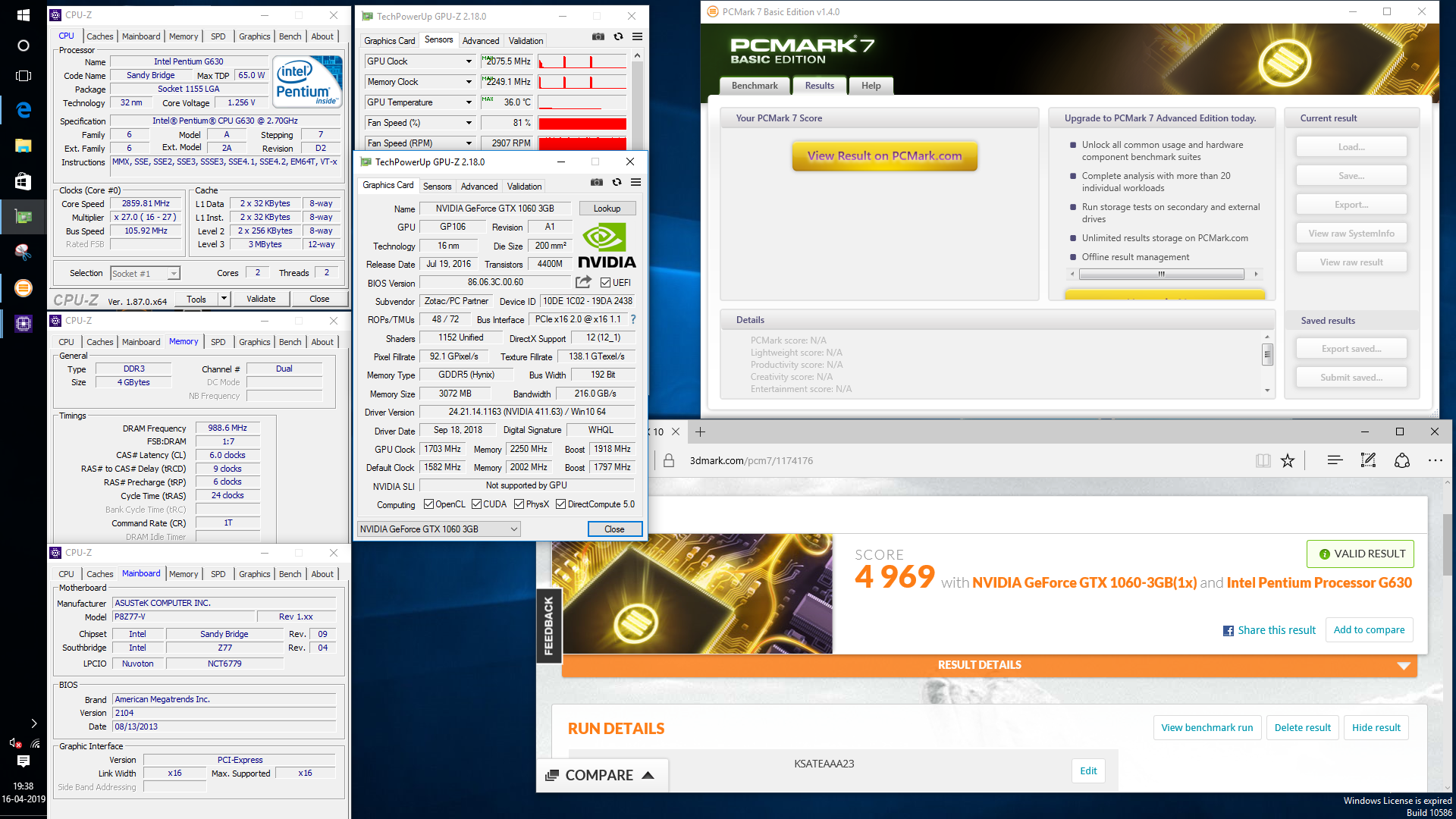Open hamburger menu in GPU-Z Sensors window

coord(637,36)
